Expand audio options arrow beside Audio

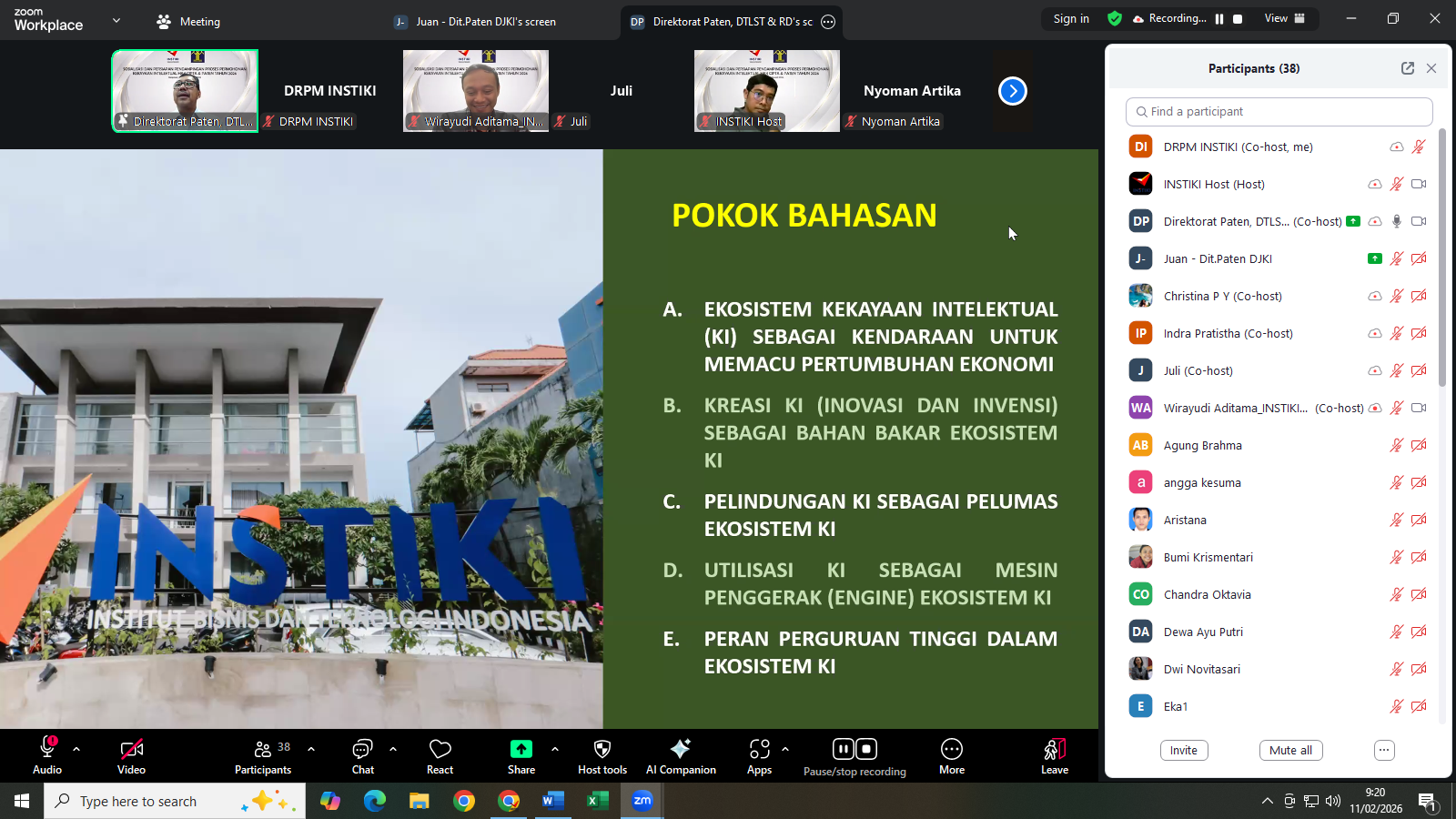(76, 749)
